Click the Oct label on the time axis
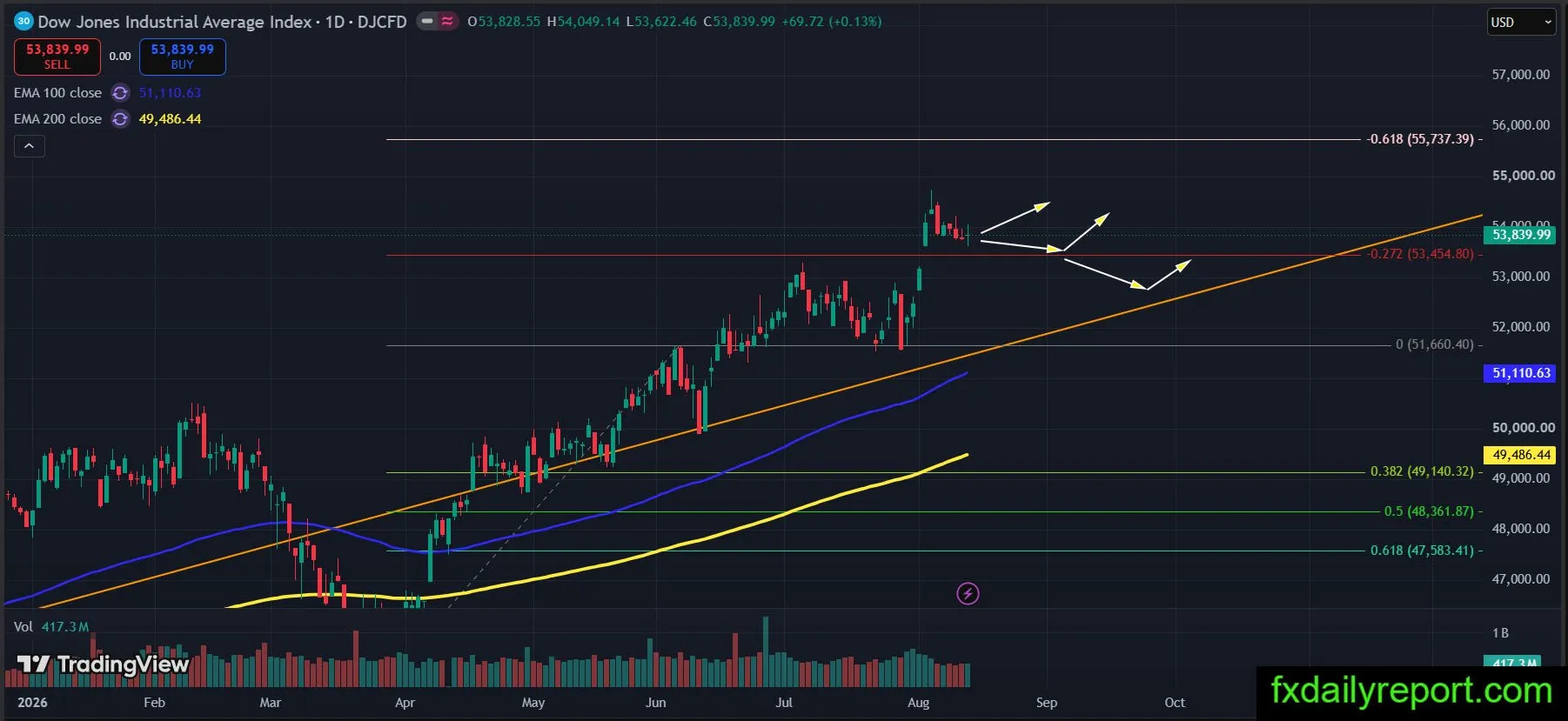This screenshot has height=721, width=1568. pos(1175,703)
